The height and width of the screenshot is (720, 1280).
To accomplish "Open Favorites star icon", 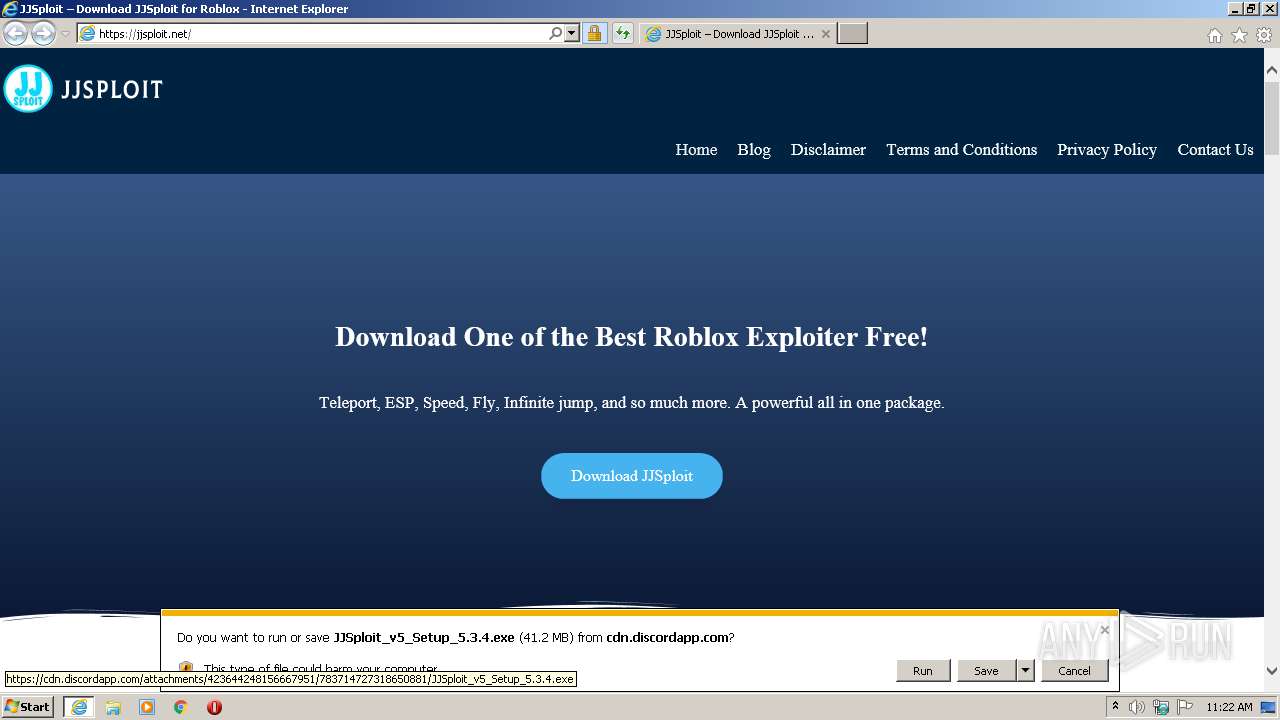I will coord(1239,35).
